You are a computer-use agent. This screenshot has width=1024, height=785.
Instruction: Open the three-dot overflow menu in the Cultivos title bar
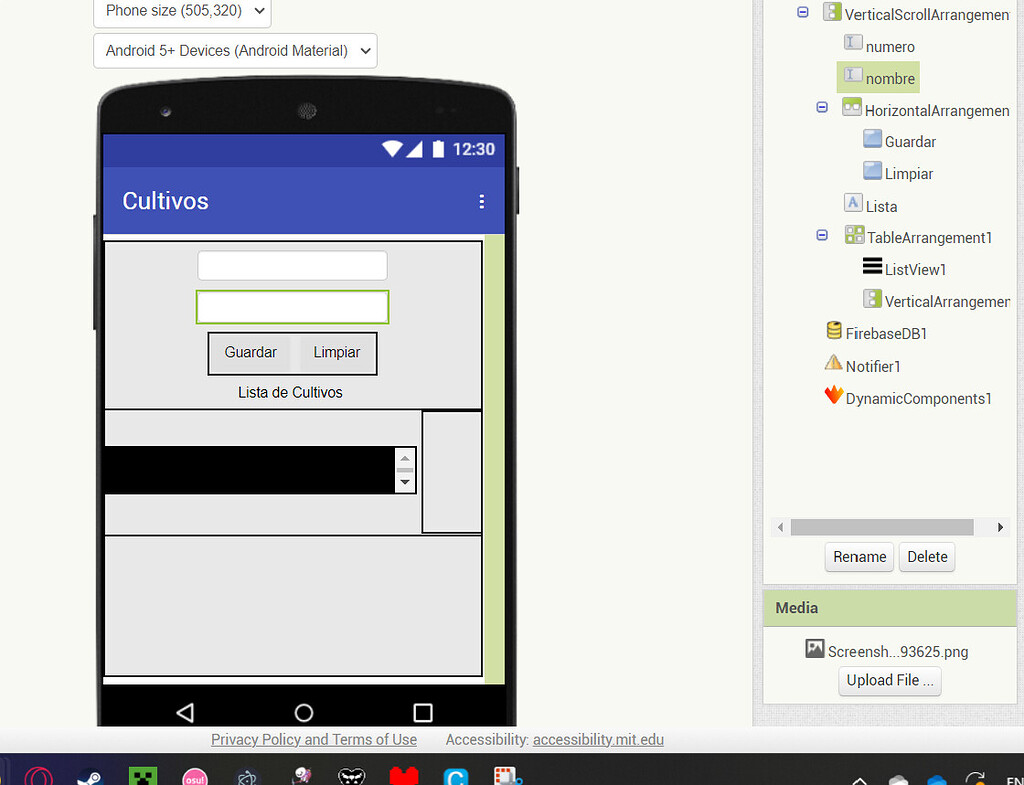pos(481,201)
